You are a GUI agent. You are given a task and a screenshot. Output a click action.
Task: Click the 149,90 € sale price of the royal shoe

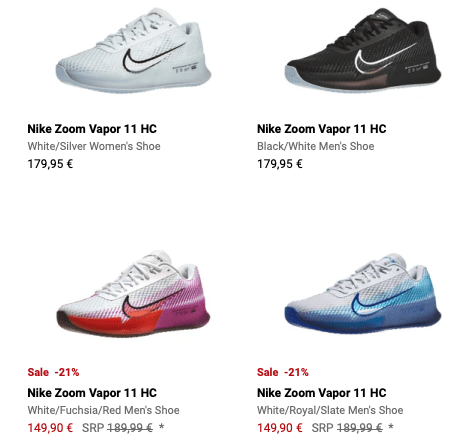[280, 428]
